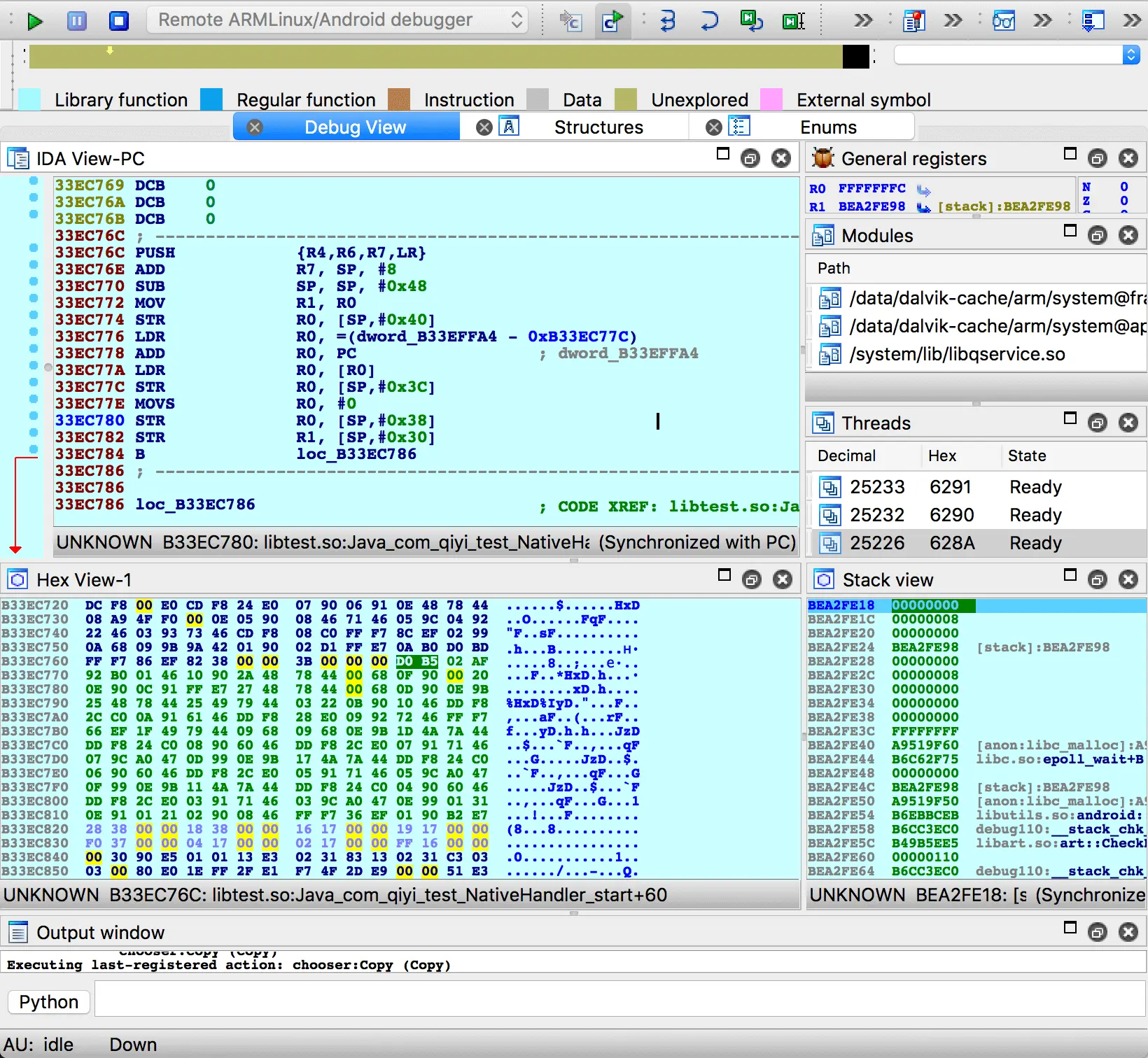Click the General registers bug icon
The height and width of the screenshot is (1058, 1148).
pos(823,158)
